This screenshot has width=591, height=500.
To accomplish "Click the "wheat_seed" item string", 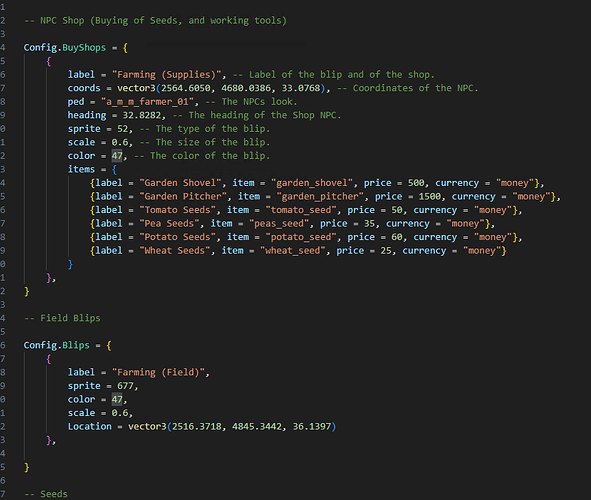I will point(292,251).
